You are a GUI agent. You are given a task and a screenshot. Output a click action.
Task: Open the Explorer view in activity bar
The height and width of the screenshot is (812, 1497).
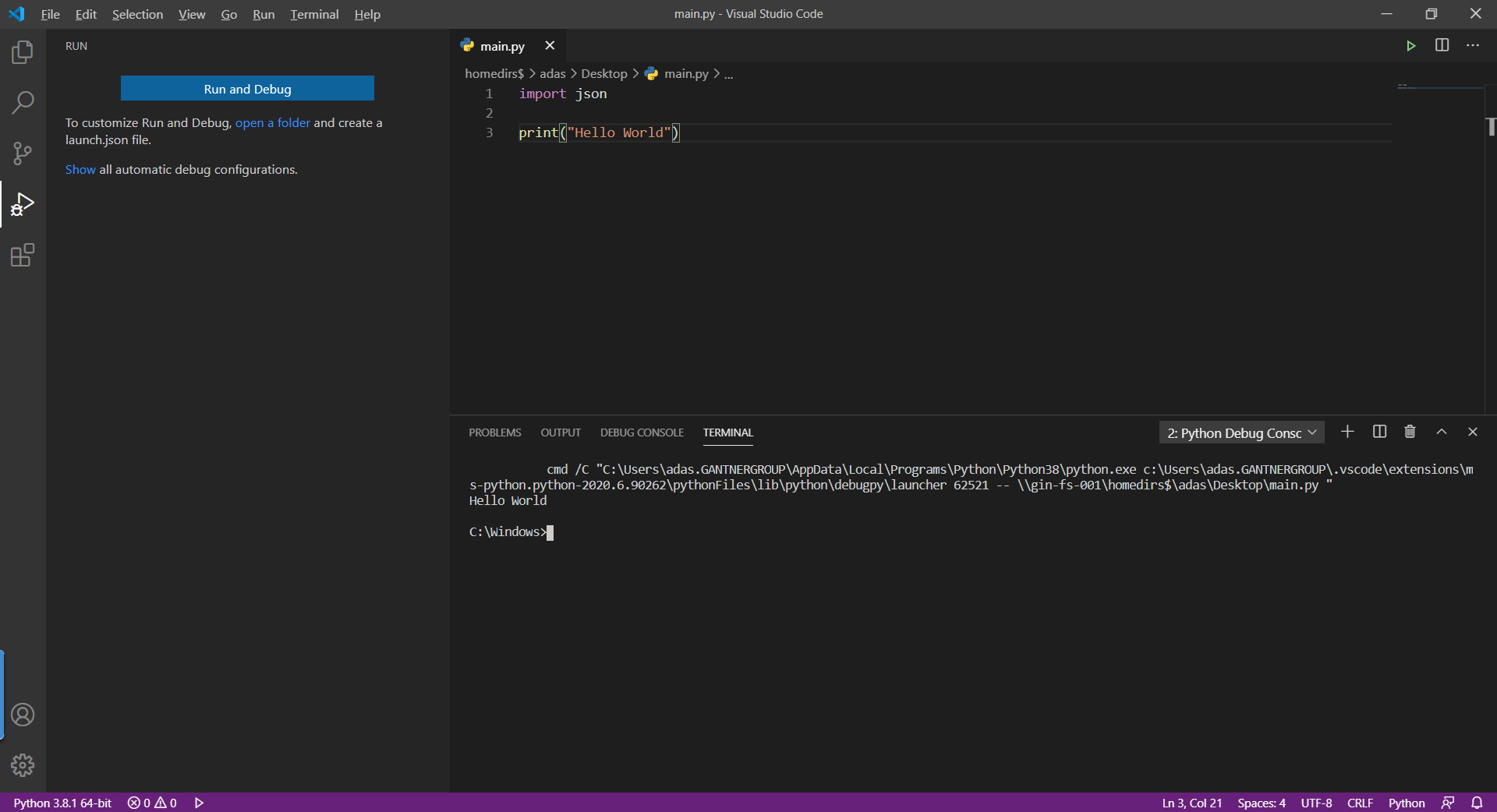point(23,52)
